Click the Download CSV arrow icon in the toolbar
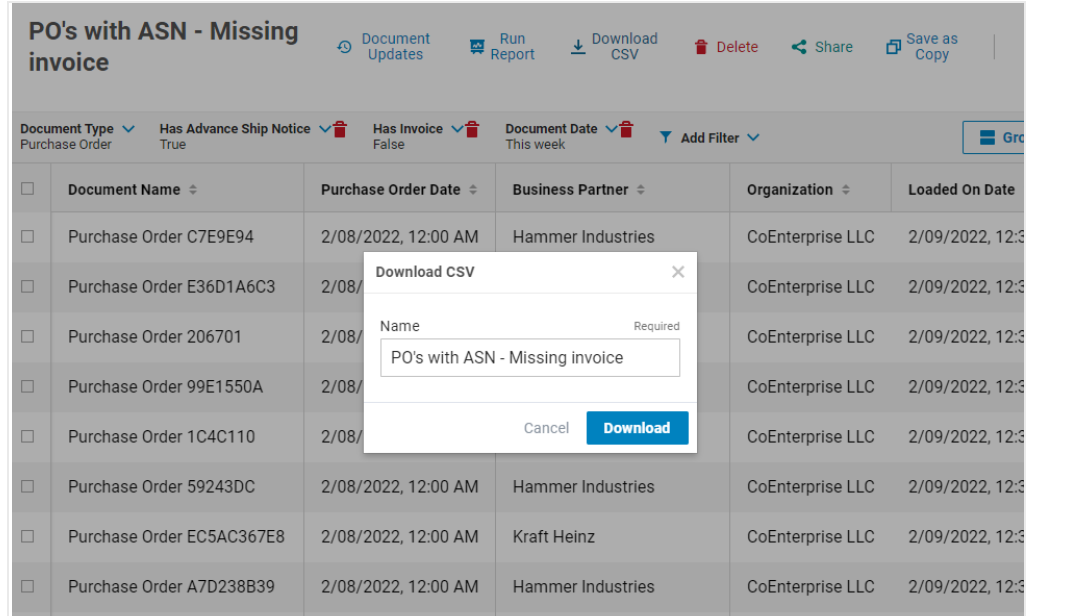This screenshot has width=1088, height=616. click(x=578, y=47)
